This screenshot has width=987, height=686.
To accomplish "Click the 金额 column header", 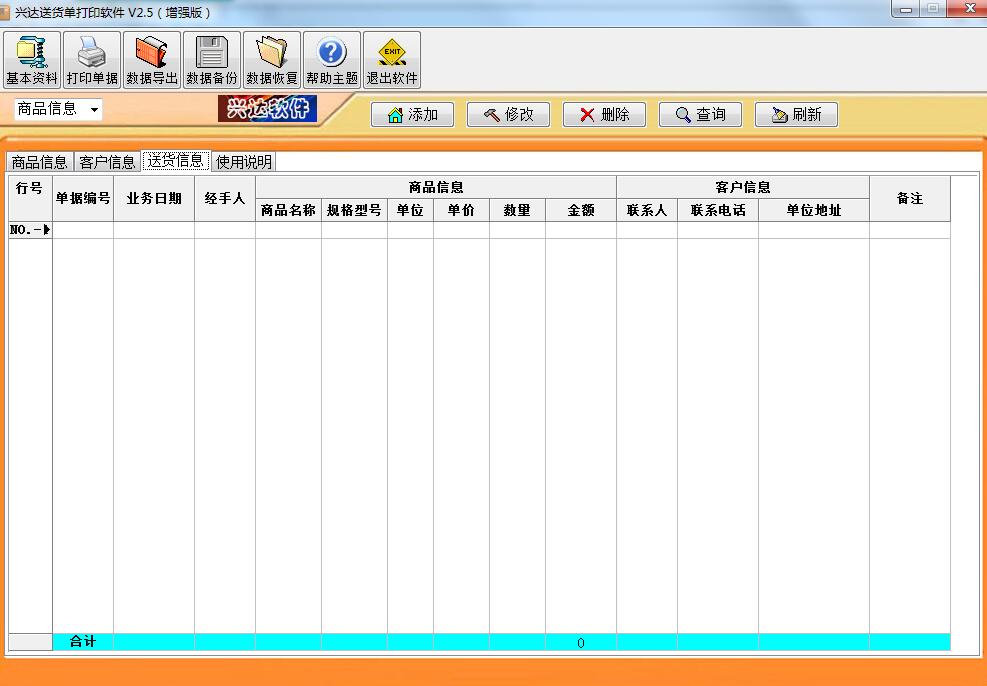I will click(x=581, y=210).
